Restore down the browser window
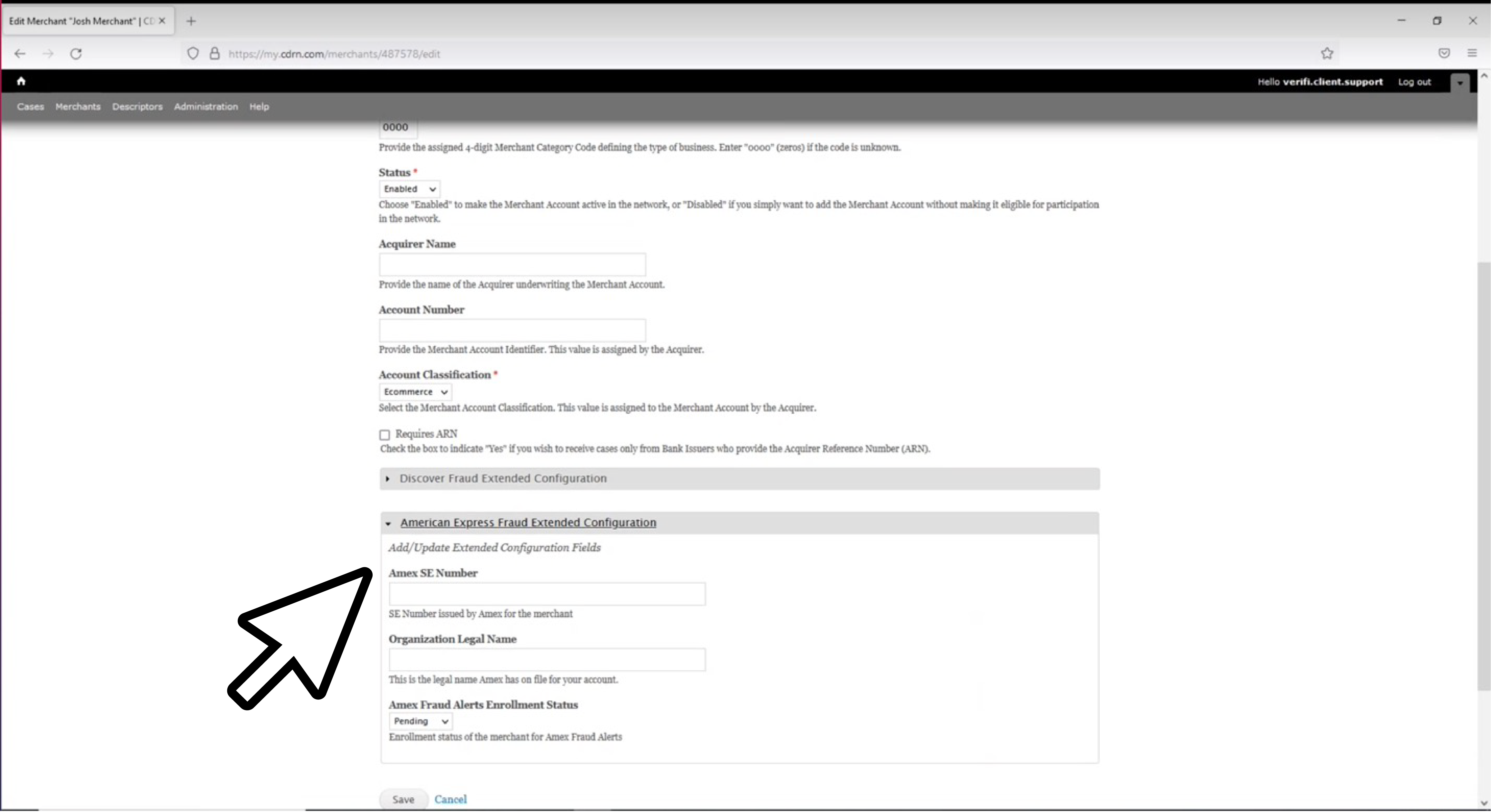The width and height of the screenshot is (1491, 812). [x=1437, y=21]
